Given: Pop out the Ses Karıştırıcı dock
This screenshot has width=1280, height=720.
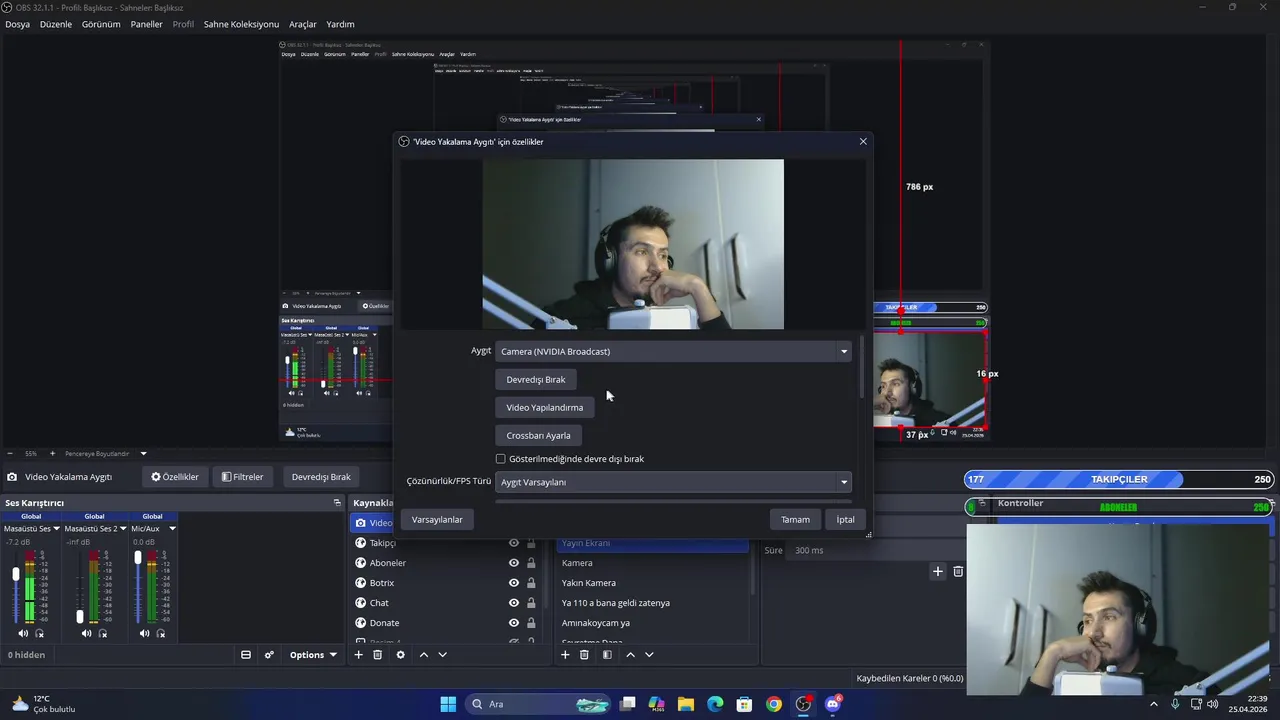Looking at the screenshot, I should (x=337, y=503).
